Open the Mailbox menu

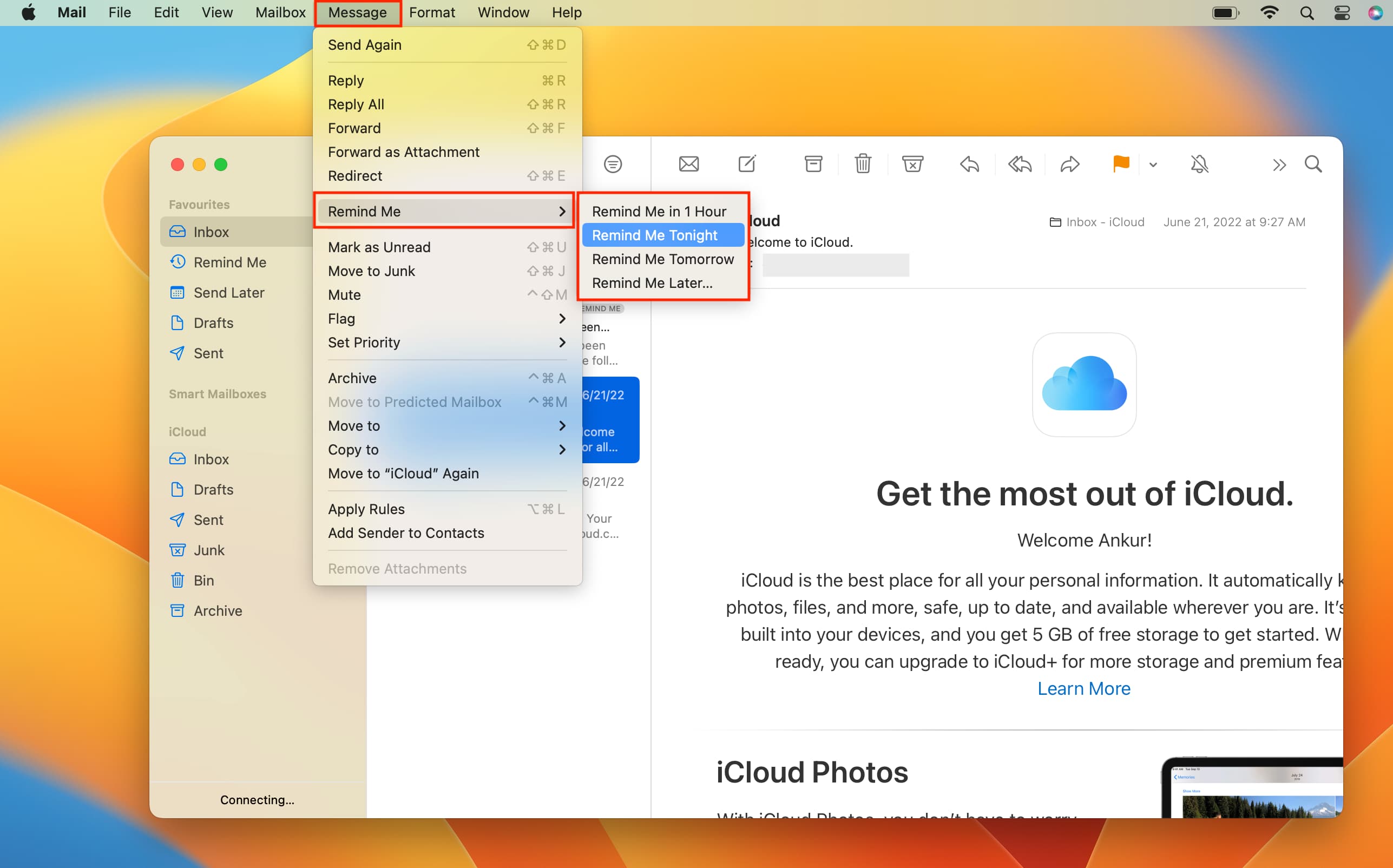click(280, 12)
